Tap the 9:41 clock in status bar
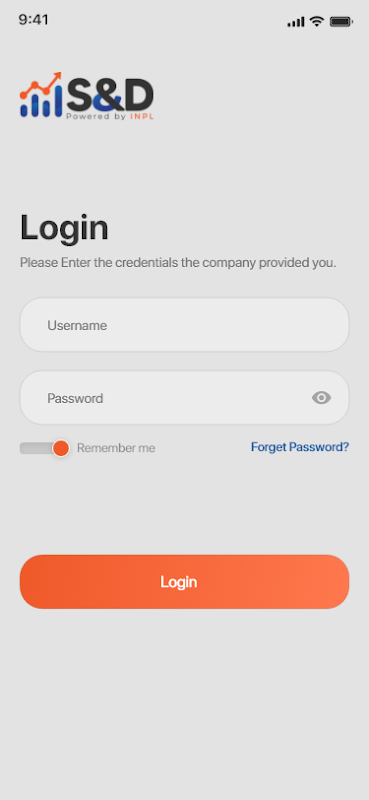Viewport: 369px width, 800px height. 34,20
